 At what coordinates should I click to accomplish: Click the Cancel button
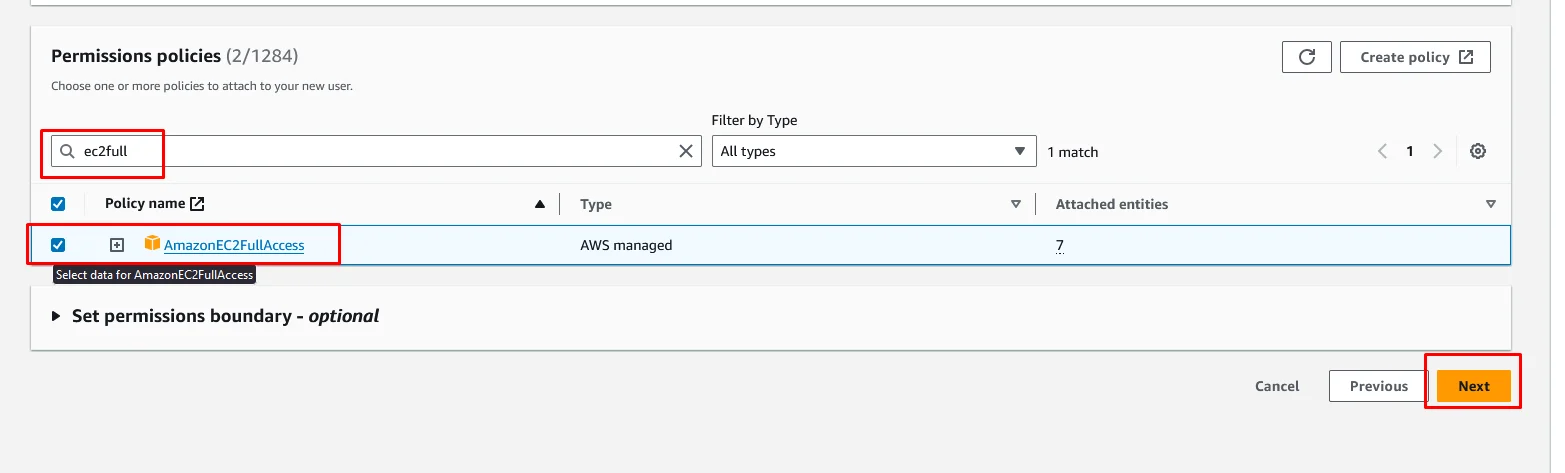point(1277,386)
